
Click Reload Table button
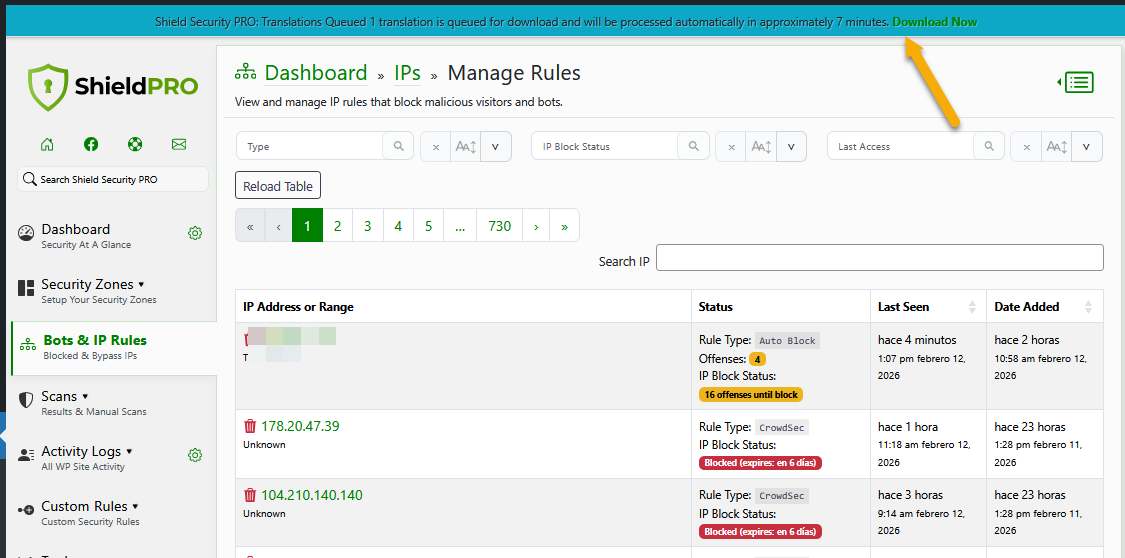[x=278, y=186]
